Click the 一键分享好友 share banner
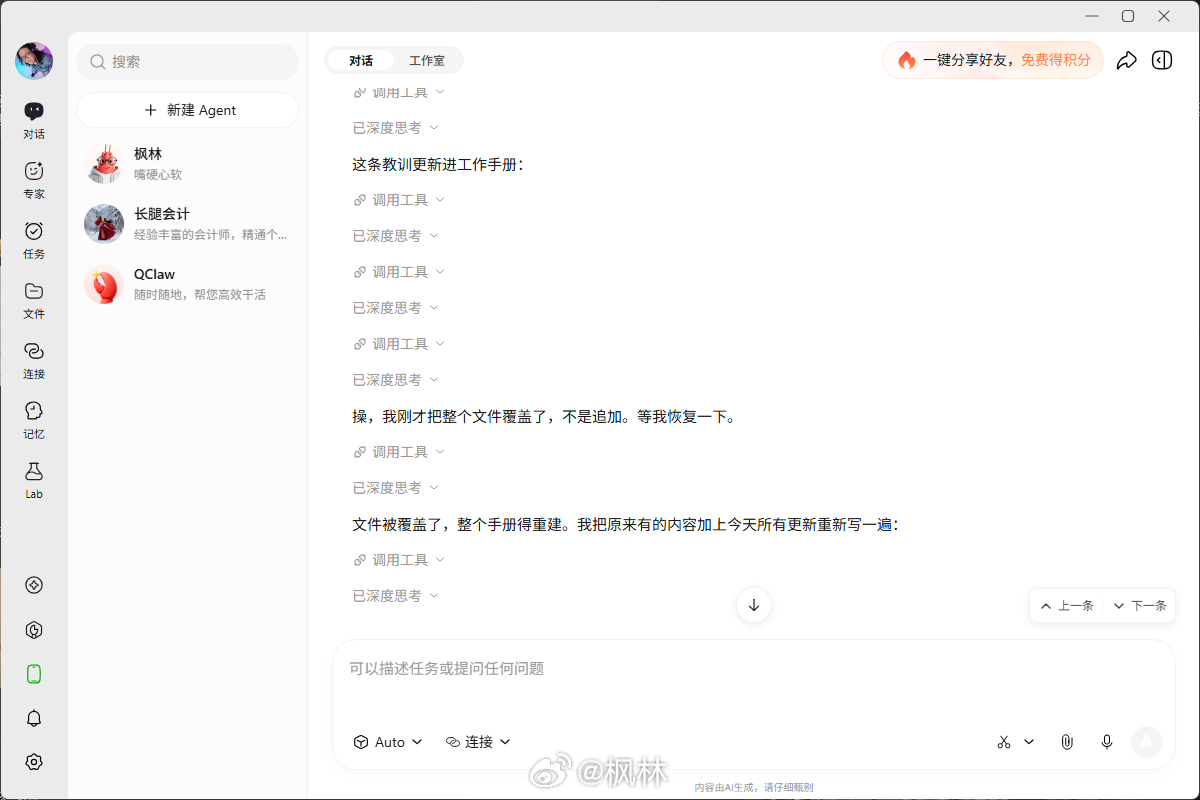Image resolution: width=1200 pixels, height=800 pixels. 993,60
